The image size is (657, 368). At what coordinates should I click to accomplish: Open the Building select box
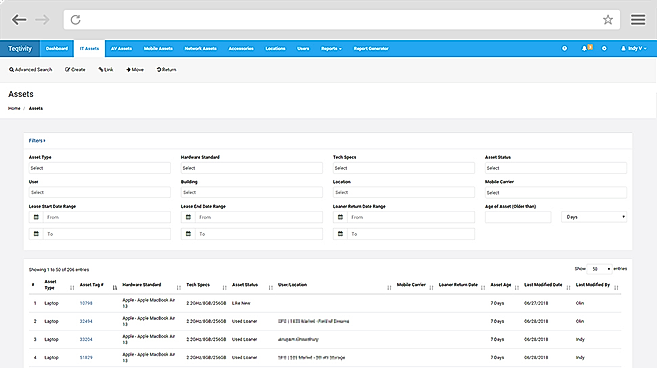[x=252, y=192]
